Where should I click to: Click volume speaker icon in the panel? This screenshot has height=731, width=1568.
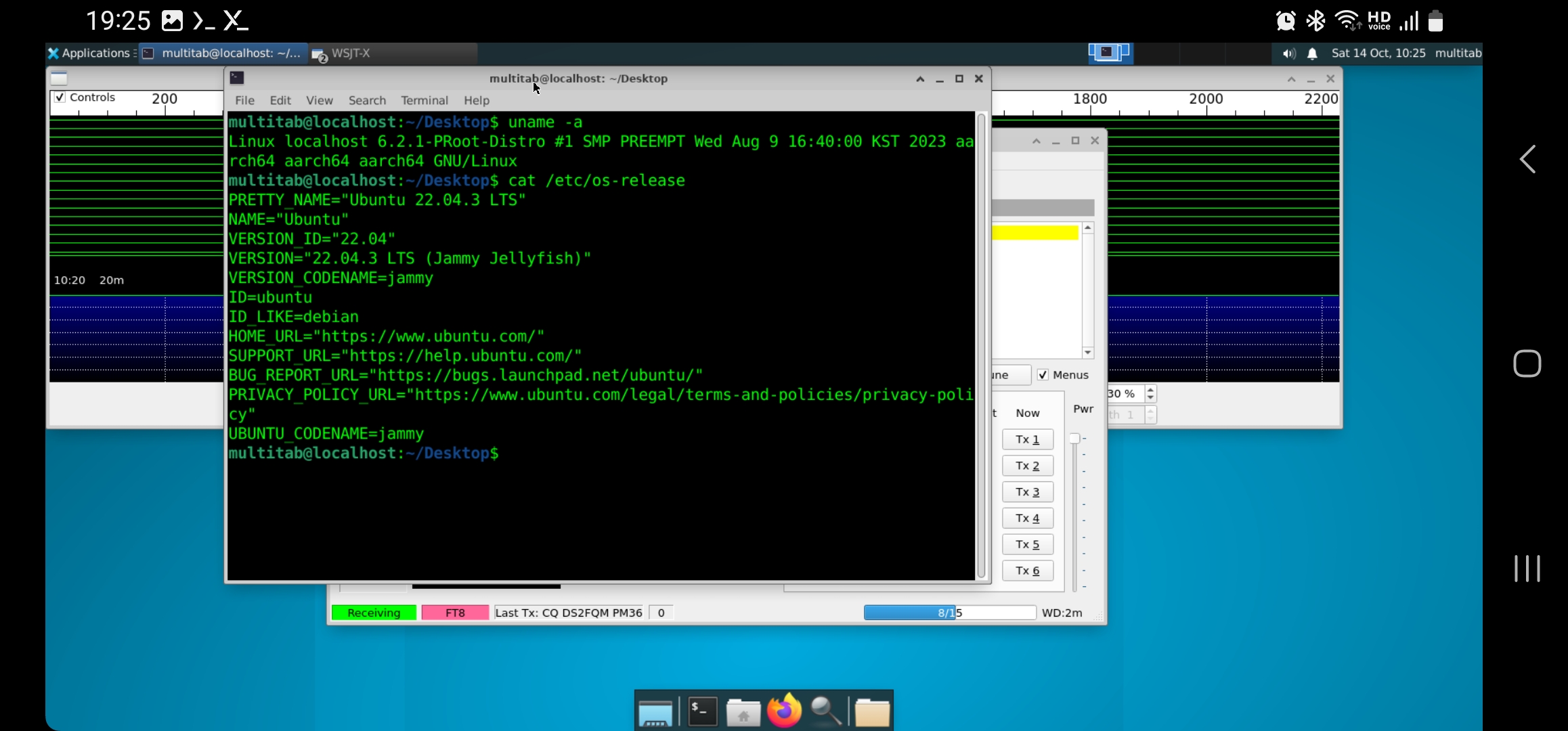1288,53
